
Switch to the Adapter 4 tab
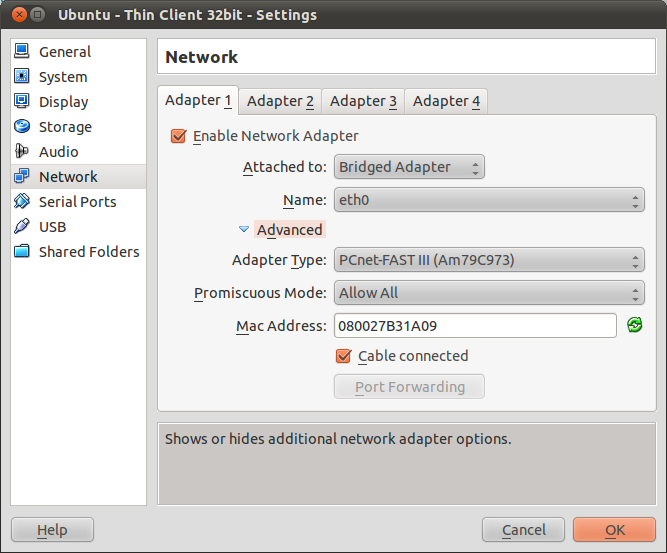pos(446,101)
